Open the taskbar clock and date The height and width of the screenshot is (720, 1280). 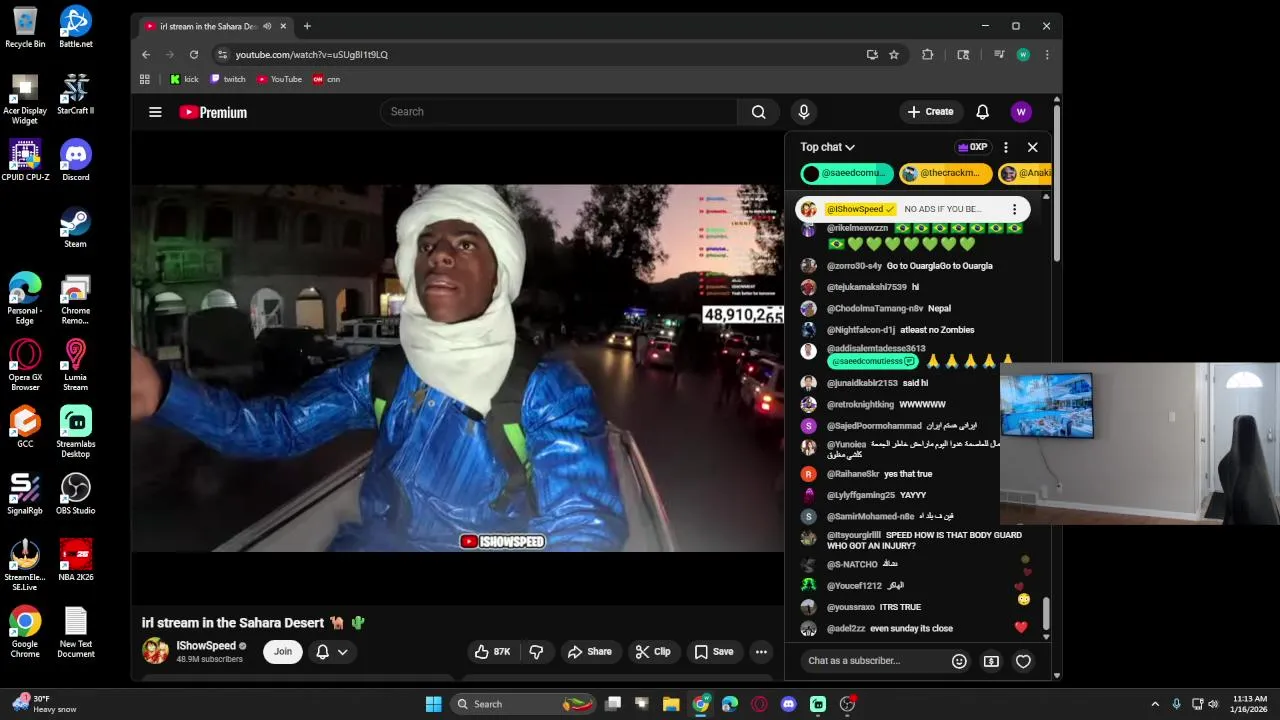coord(1249,704)
